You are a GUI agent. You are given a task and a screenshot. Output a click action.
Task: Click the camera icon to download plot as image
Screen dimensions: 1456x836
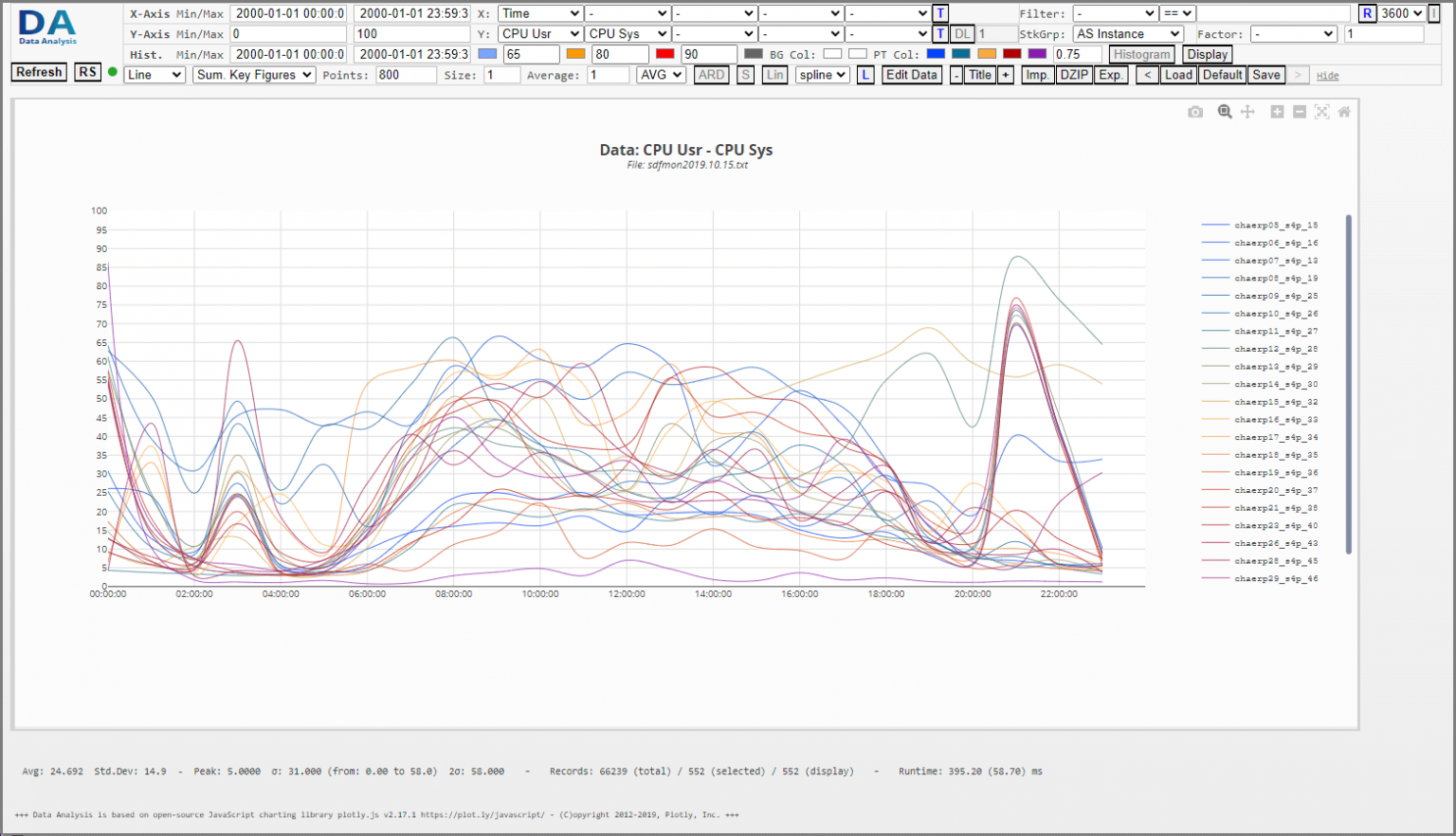click(x=1195, y=111)
